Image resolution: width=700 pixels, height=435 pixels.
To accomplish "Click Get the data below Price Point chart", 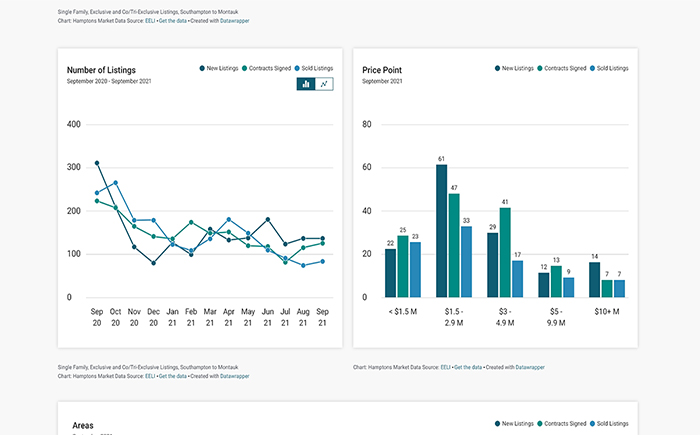I will (468, 367).
